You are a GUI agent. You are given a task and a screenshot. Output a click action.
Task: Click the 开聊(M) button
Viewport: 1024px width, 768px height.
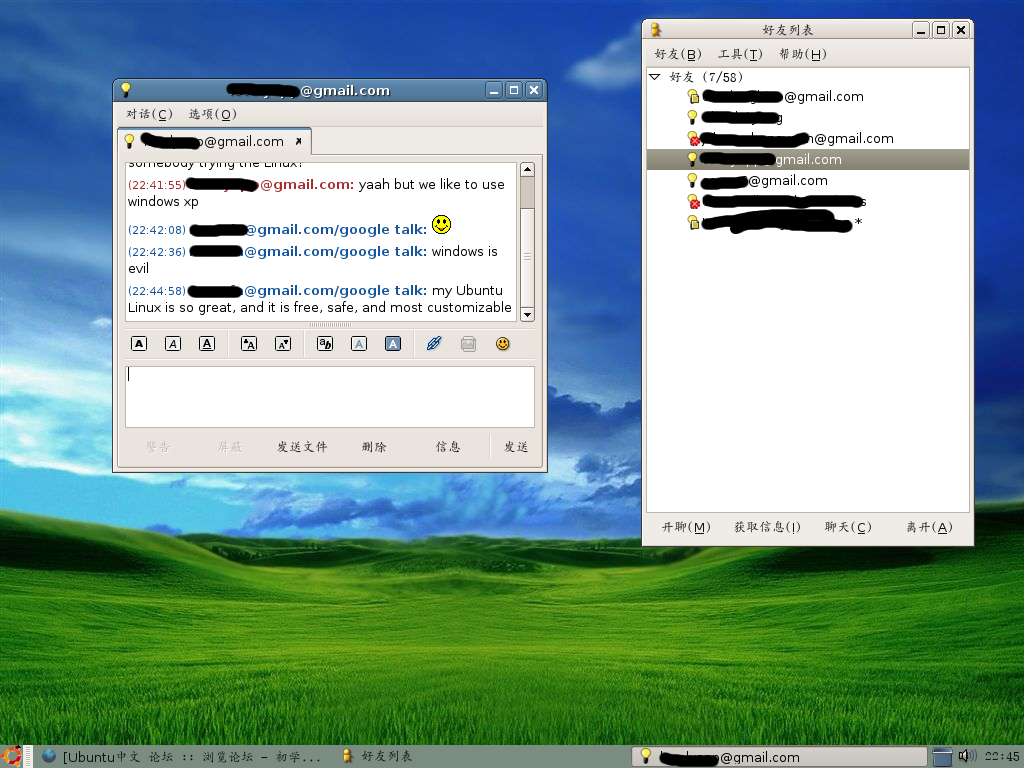pyautogui.click(x=686, y=527)
